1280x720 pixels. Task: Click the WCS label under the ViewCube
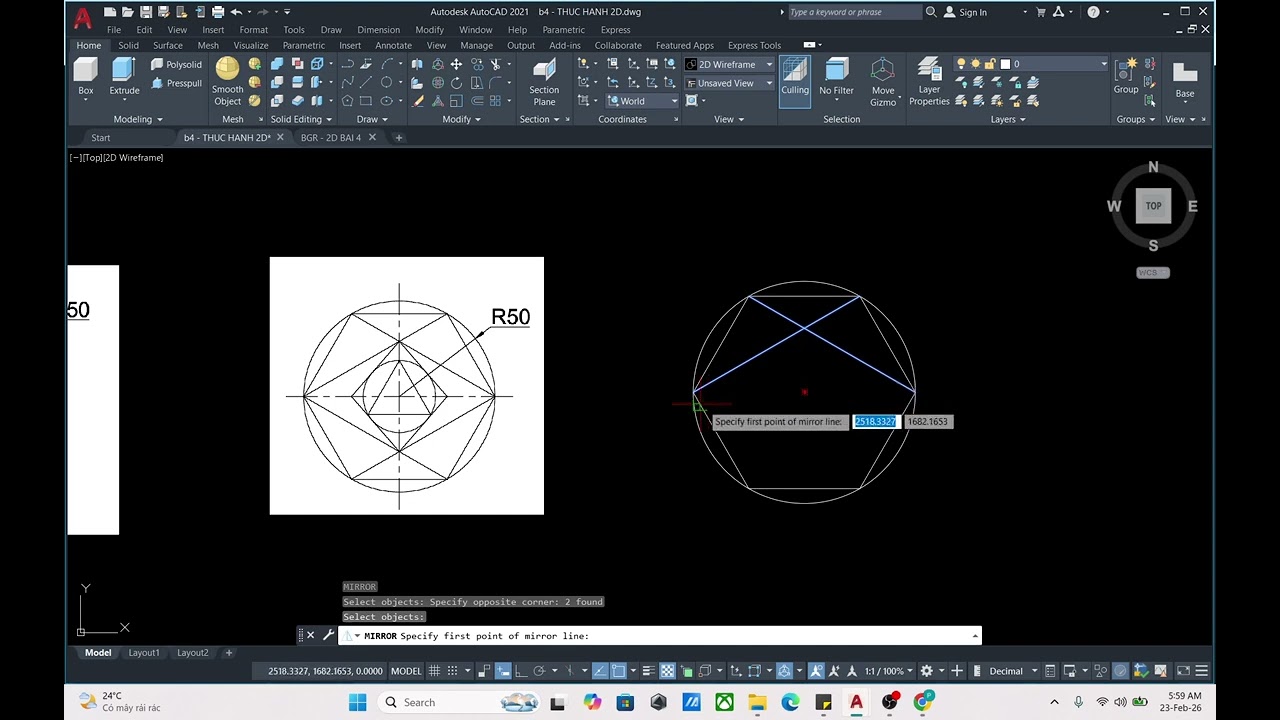coord(1152,272)
